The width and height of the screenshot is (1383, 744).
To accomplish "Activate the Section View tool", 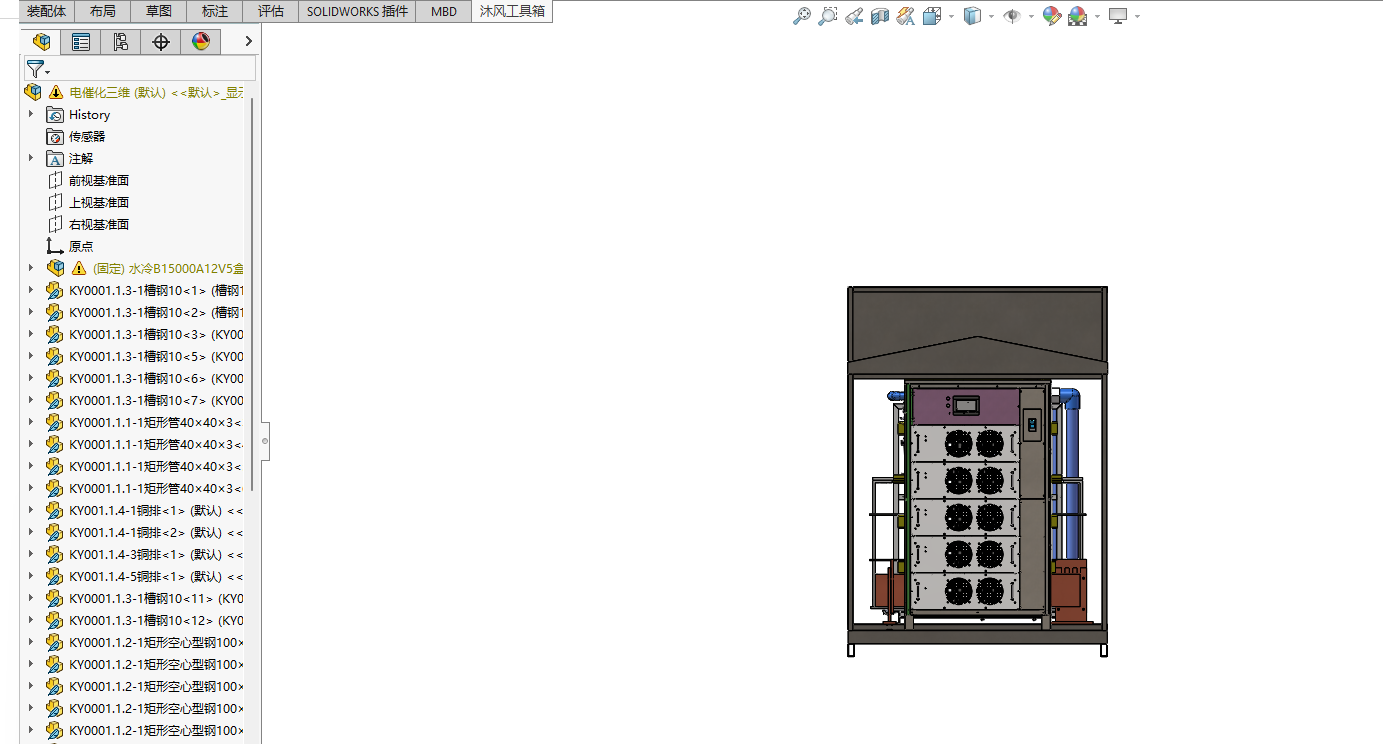I will [x=879, y=16].
